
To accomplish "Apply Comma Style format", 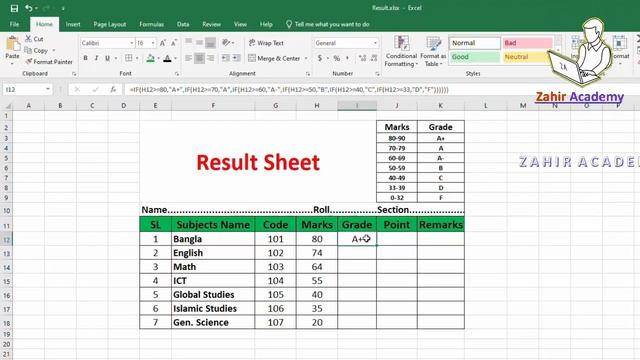I will click(347, 58).
